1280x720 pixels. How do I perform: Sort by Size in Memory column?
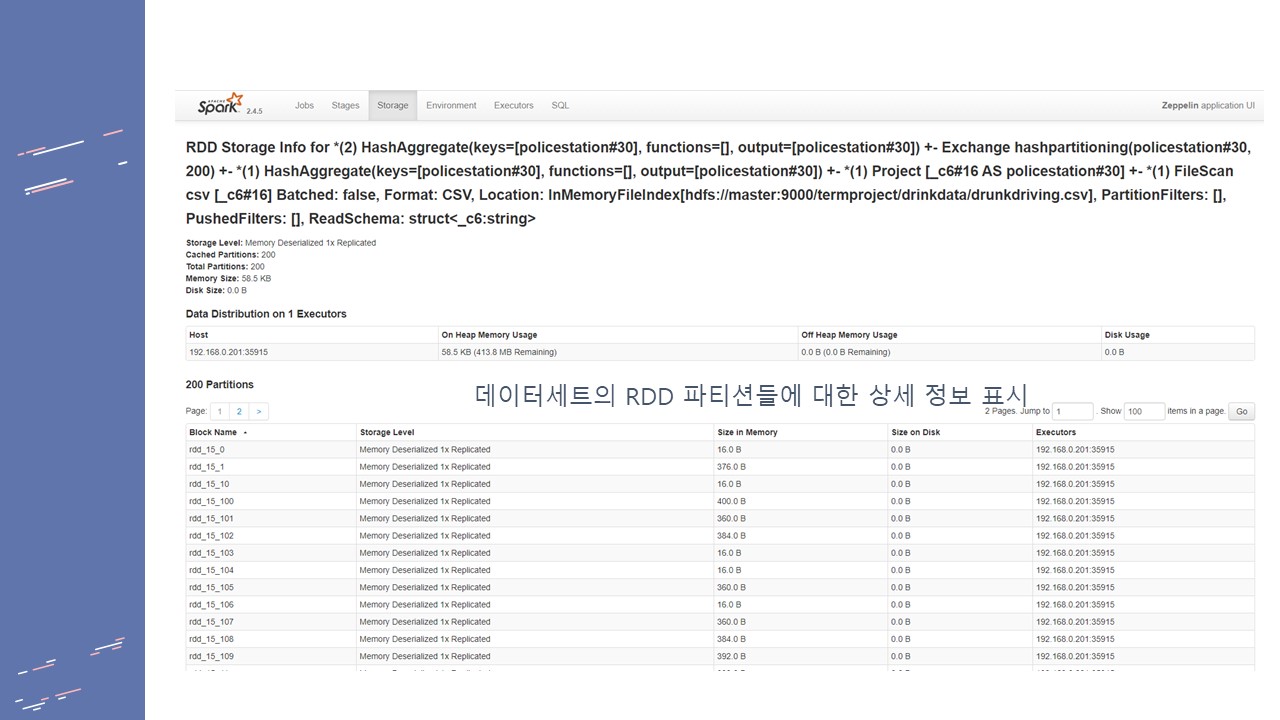[747, 432]
